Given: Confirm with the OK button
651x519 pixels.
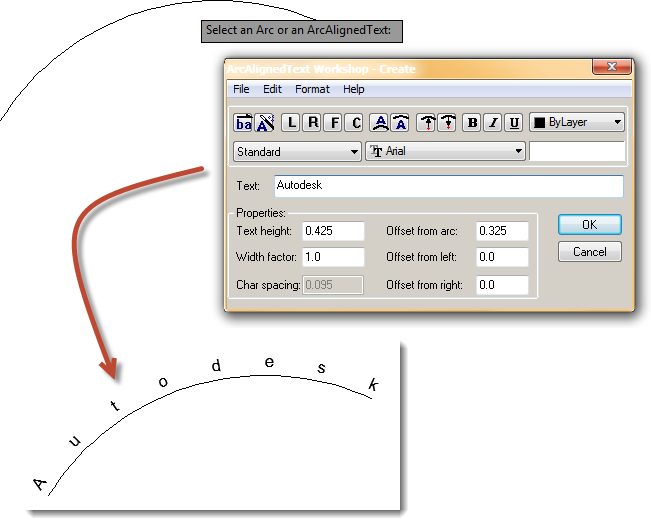Looking at the screenshot, I should [x=590, y=225].
